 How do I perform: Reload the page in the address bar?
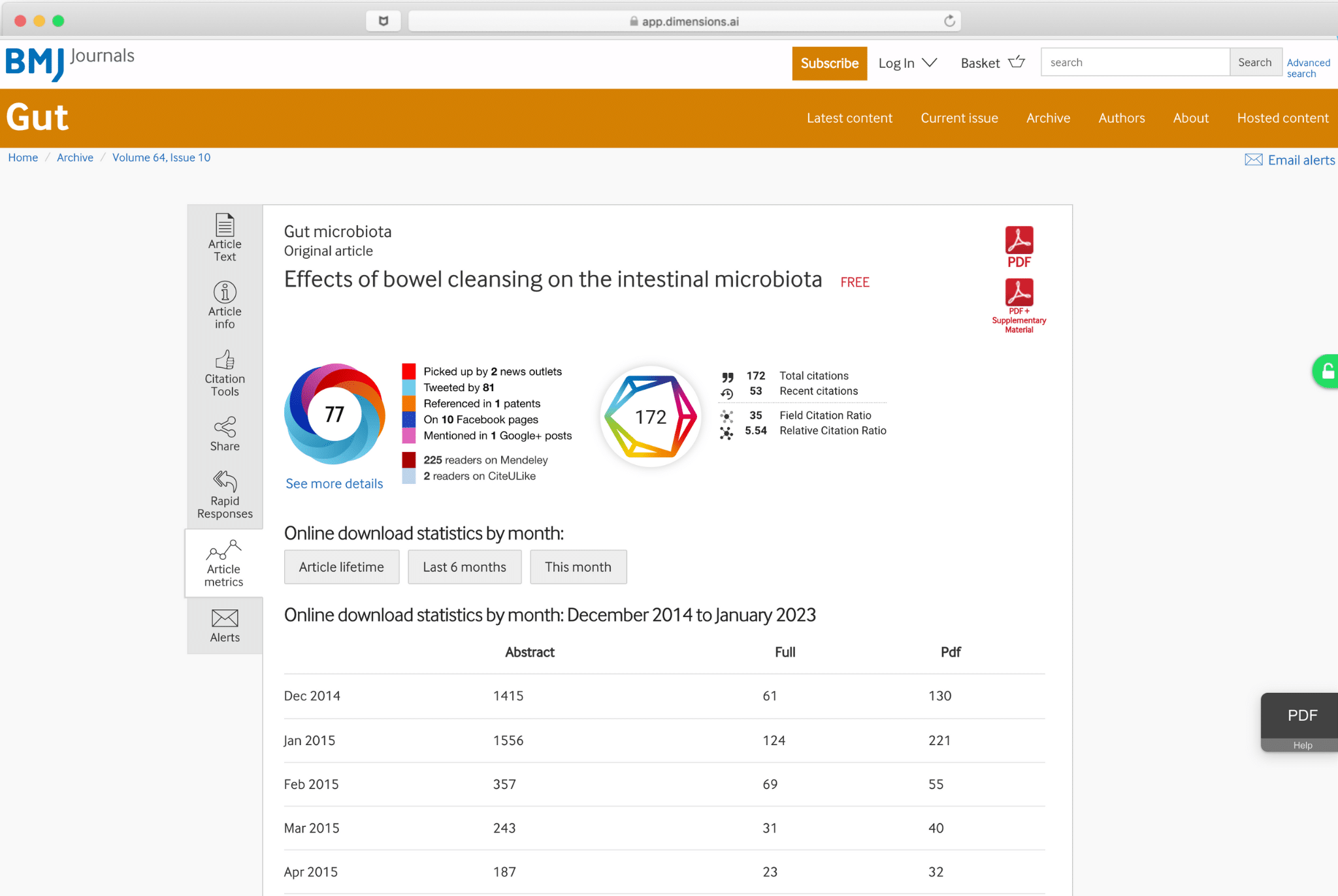click(949, 21)
